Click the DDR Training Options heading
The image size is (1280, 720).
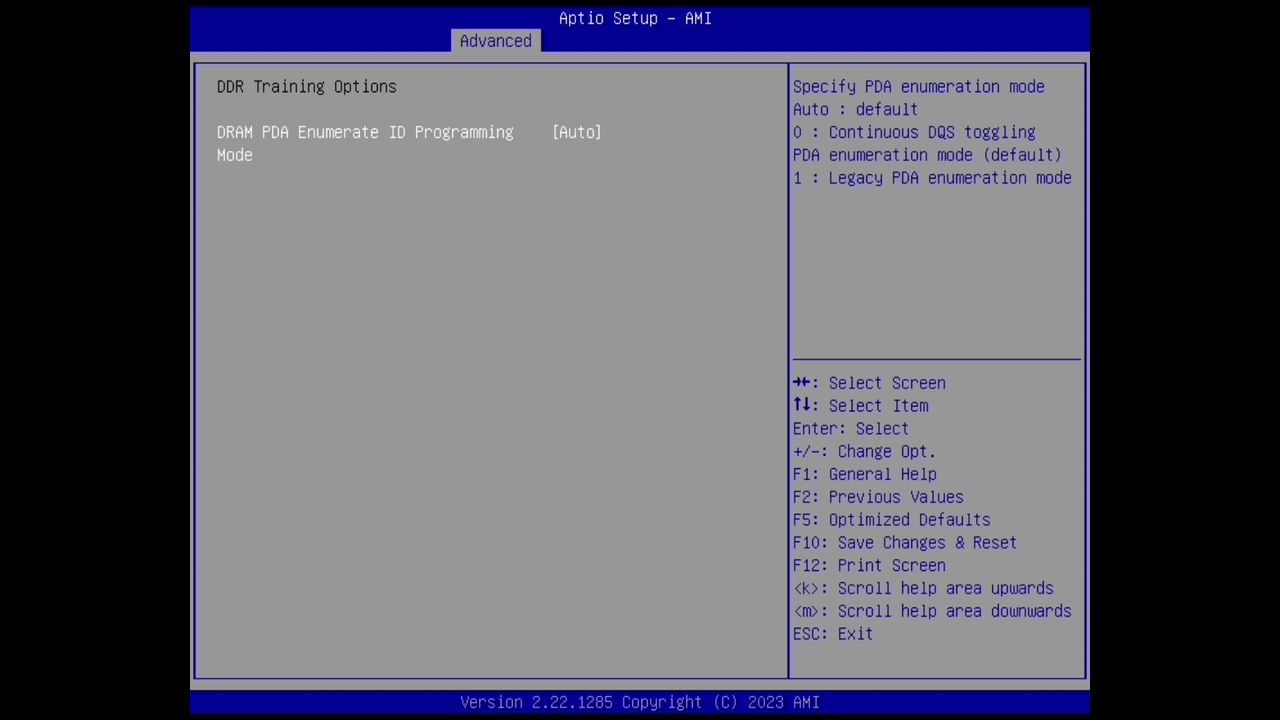tap(307, 87)
